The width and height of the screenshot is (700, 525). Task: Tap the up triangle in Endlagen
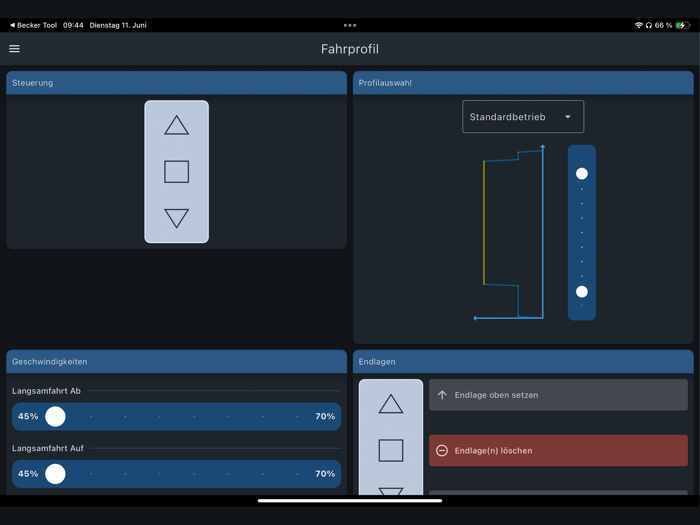coord(391,404)
